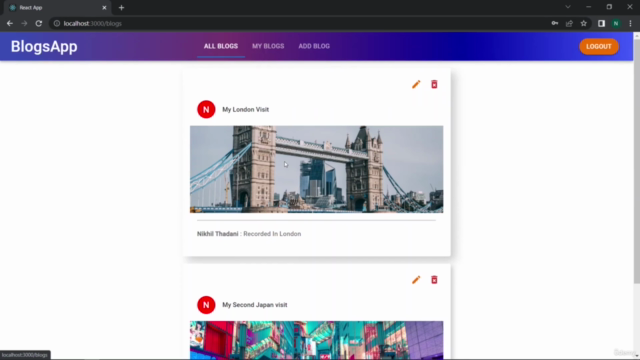
Task: Open a new browser tab
Action: point(121,8)
